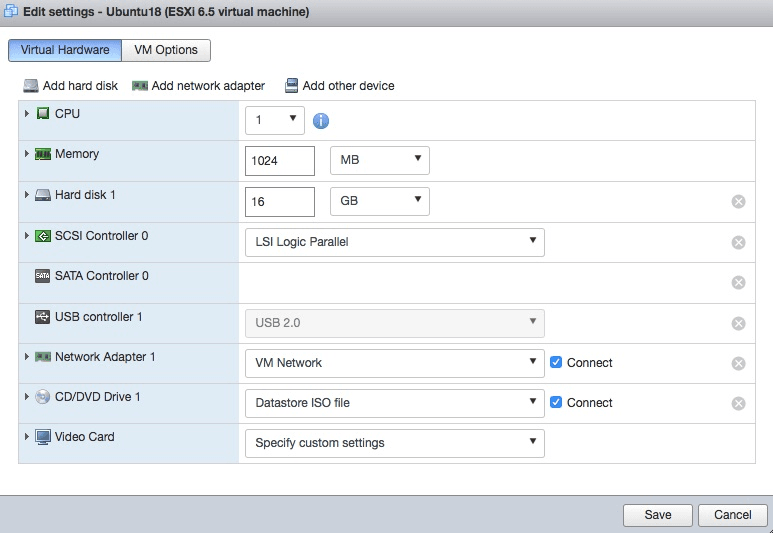Remove SCSI Controller 0 device
Image resolution: width=773 pixels, height=533 pixels.
739,242
